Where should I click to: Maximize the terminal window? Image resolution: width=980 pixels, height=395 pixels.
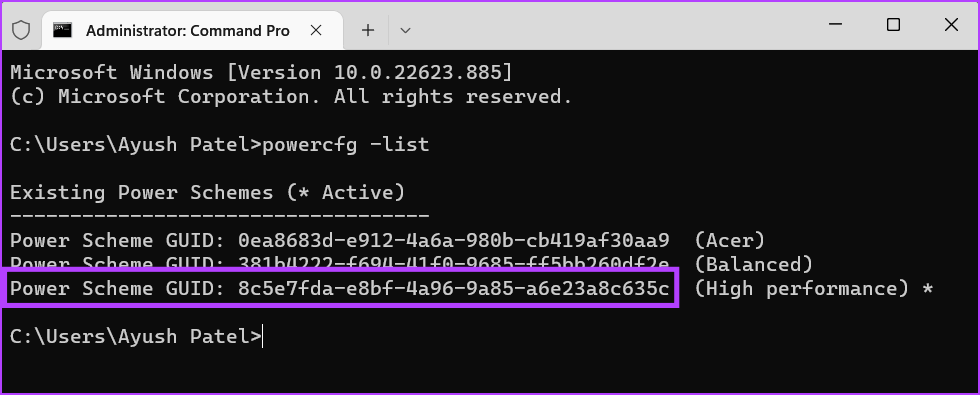tap(894, 25)
